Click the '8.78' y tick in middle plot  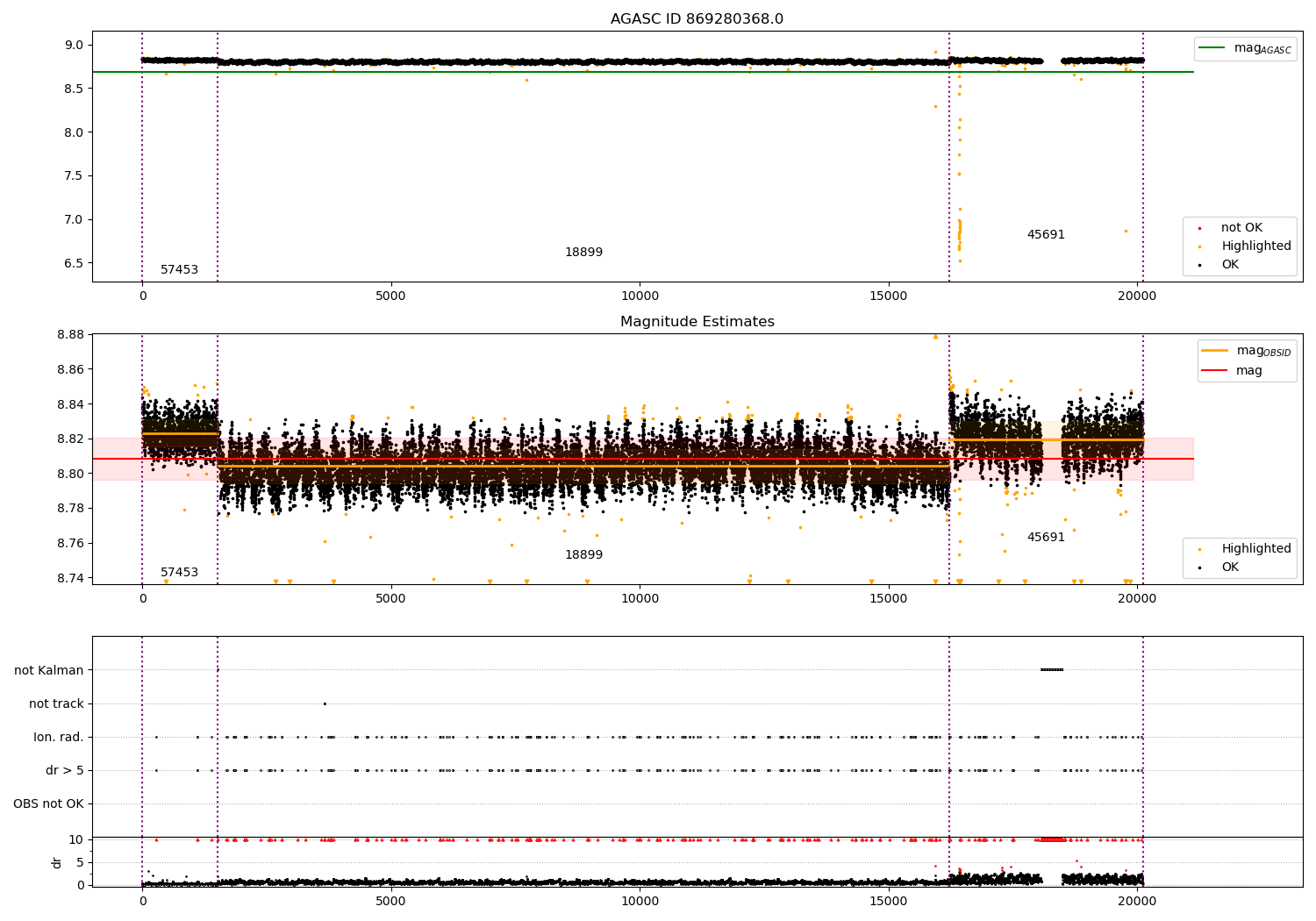[71, 509]
